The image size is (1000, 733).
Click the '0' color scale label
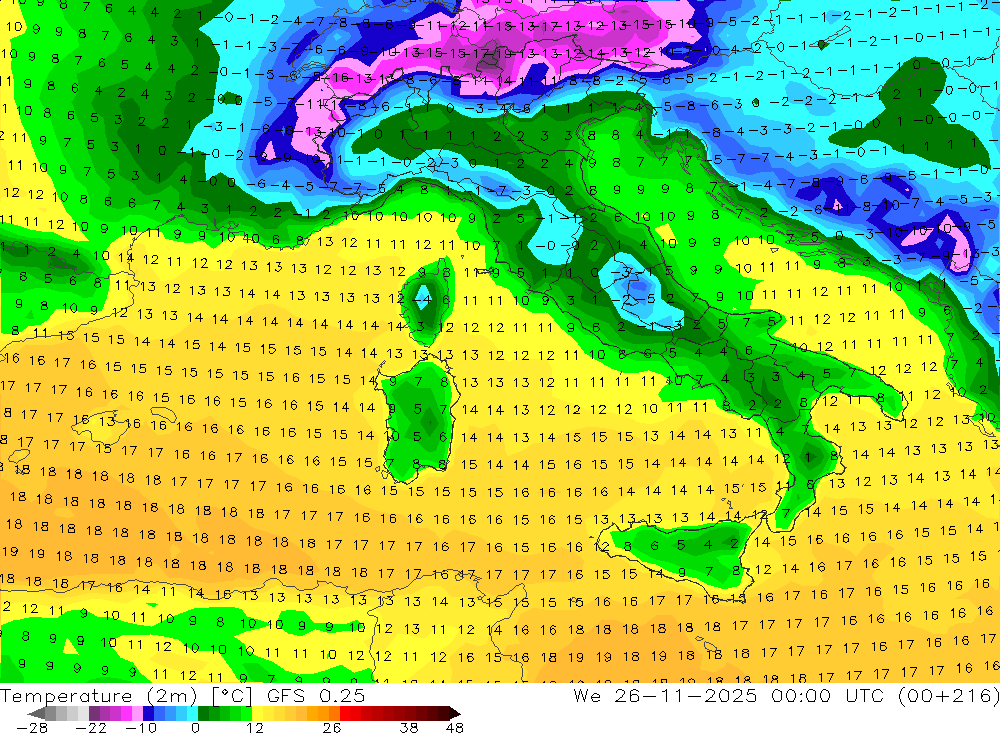196,727
